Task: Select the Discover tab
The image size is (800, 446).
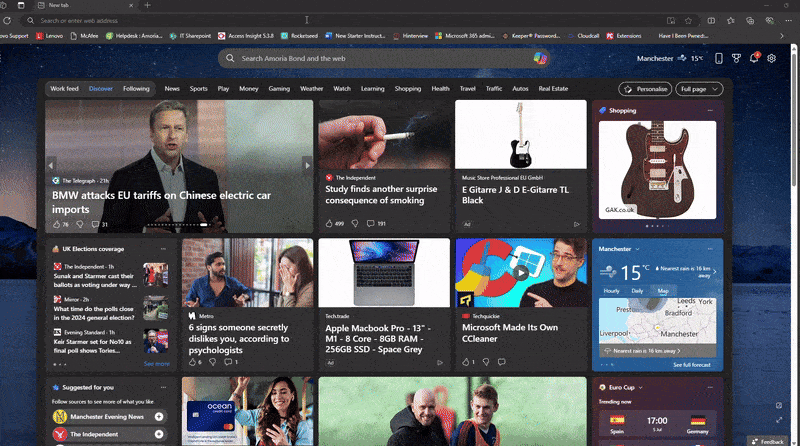Action: pos(101,89)
